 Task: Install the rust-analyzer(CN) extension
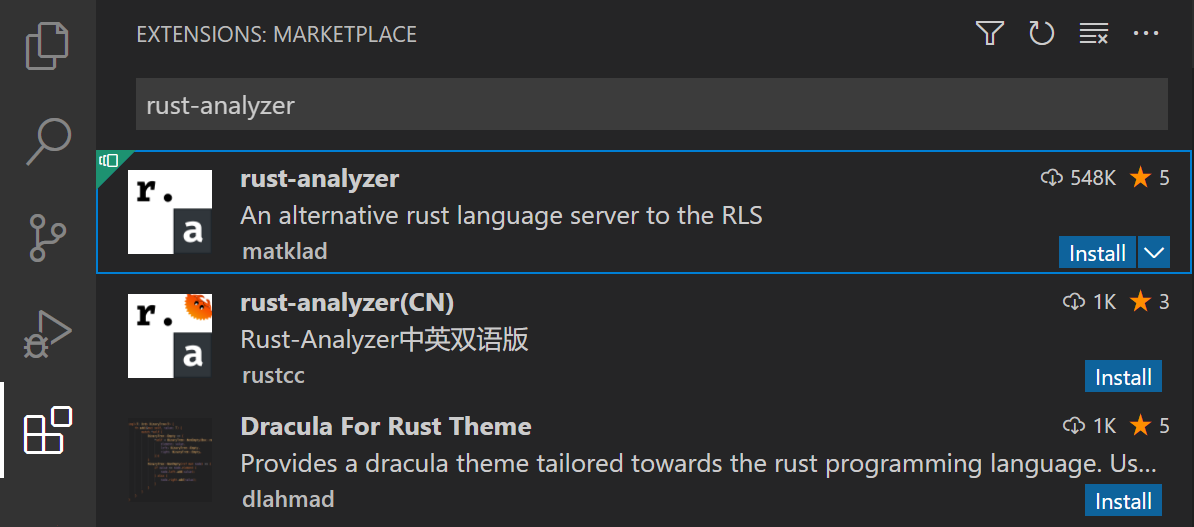pyautogui.click(x=1123, y=377)
